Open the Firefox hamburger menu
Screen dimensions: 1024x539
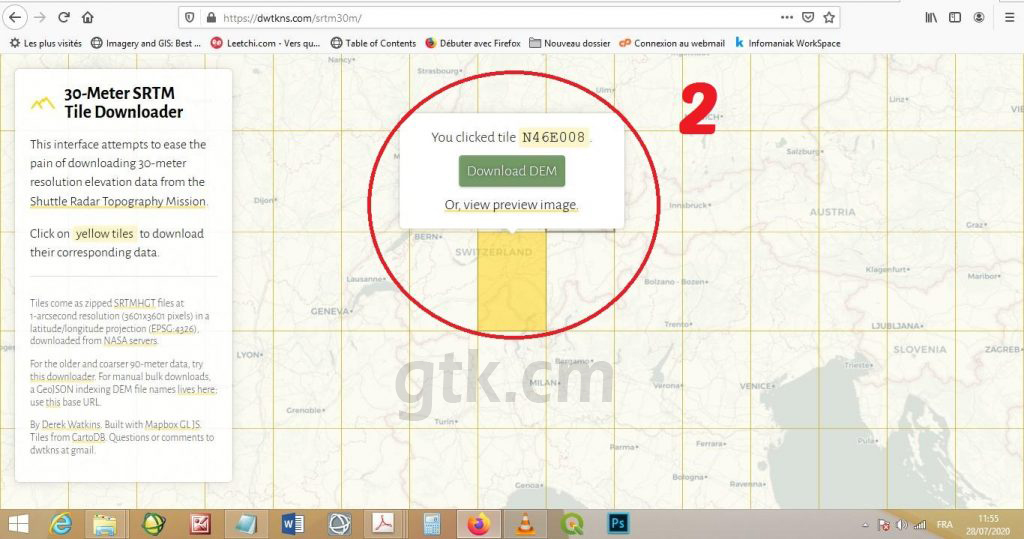pos(1004,18)
